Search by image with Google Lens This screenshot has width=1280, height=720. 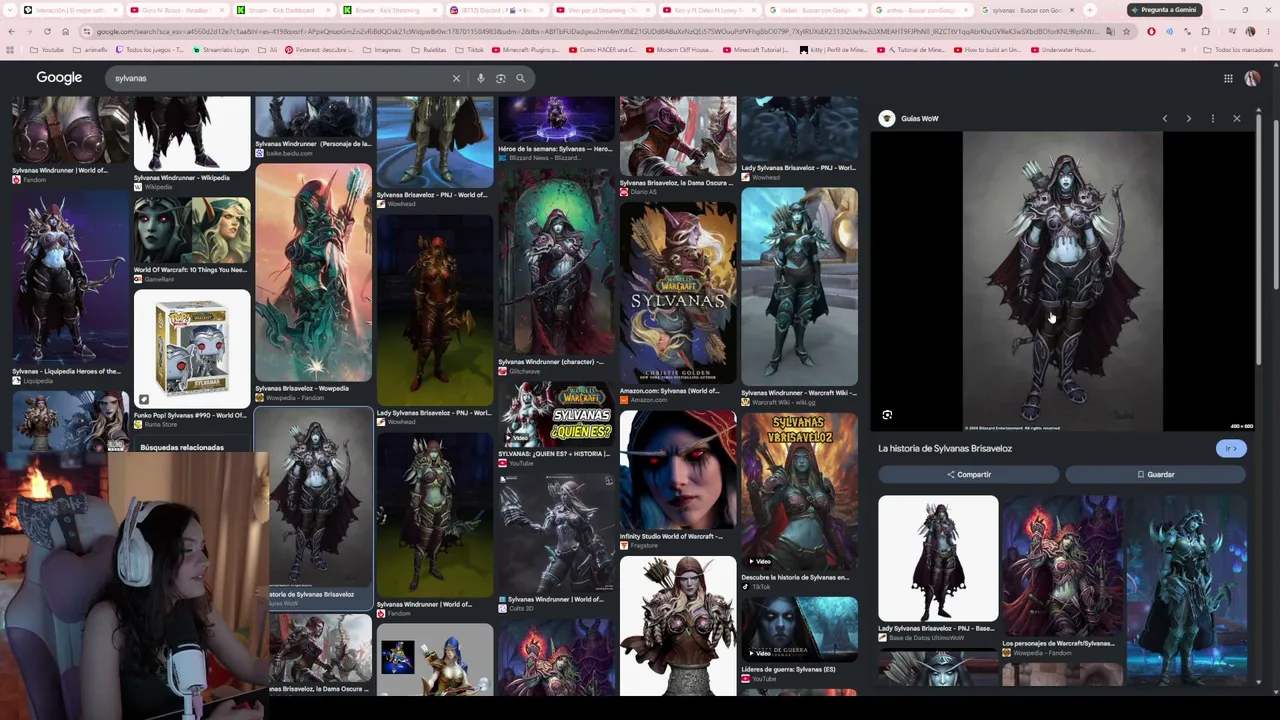point(500,78)
